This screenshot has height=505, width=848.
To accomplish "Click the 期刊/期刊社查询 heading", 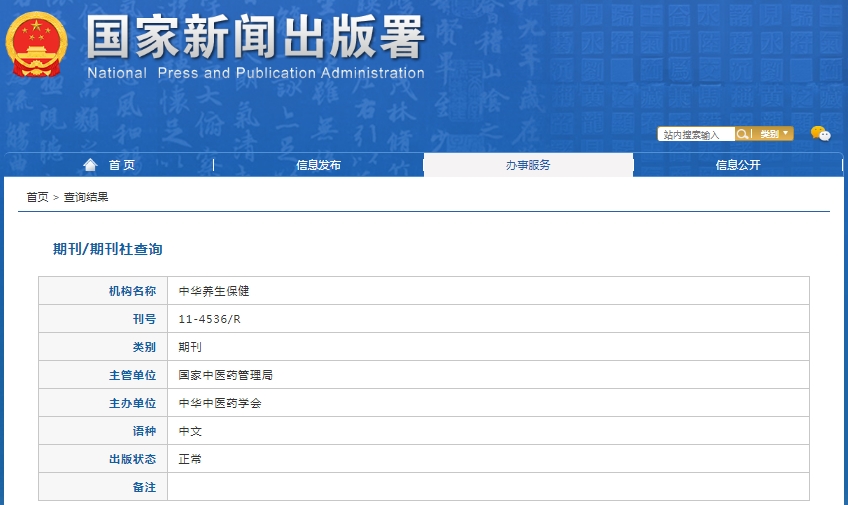I will (107, 249).
